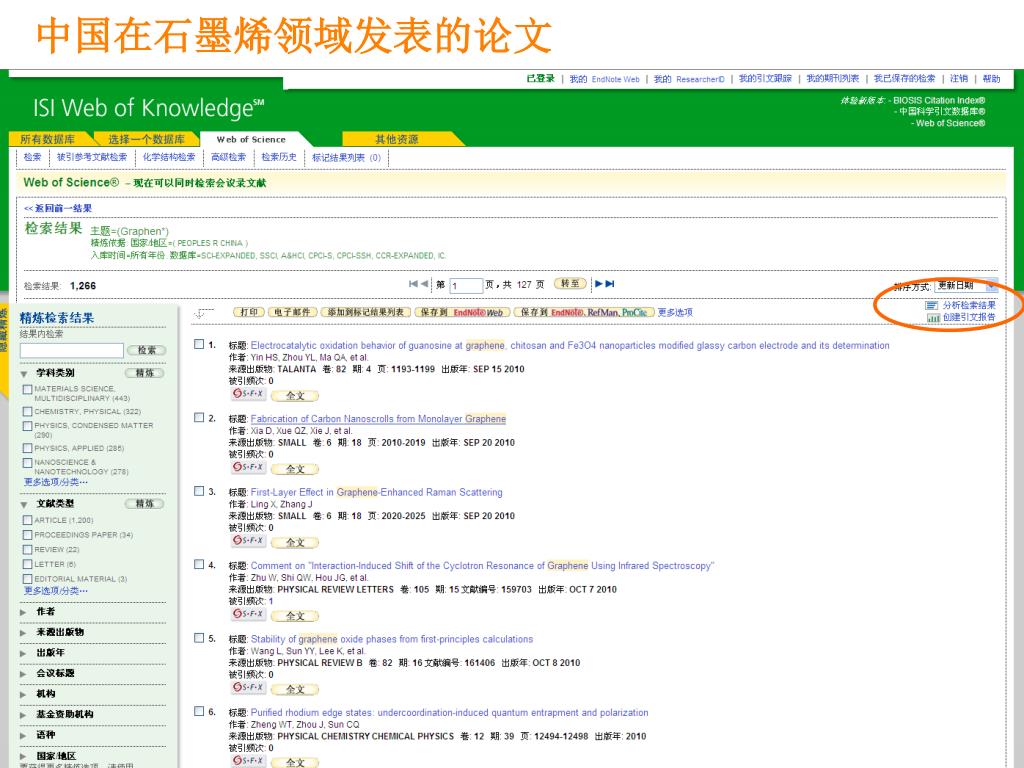Image resolution: width=1024 pixels, height=768 pixels.
Task: Tick the checkbox for result 3
Action: click(x=199, y=491)
